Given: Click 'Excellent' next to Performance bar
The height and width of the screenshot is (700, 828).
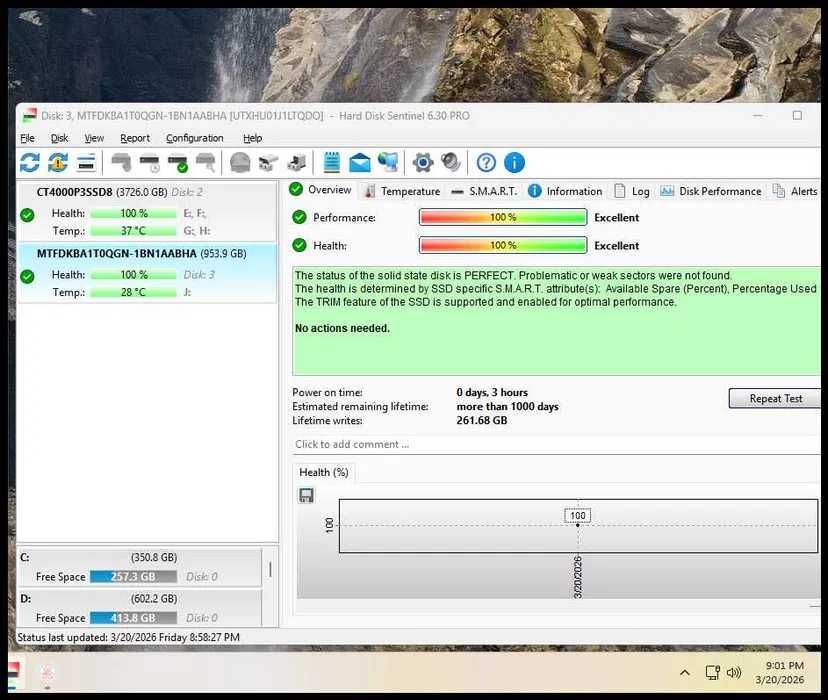Looking at the screenshot, I should coord(616,217).
